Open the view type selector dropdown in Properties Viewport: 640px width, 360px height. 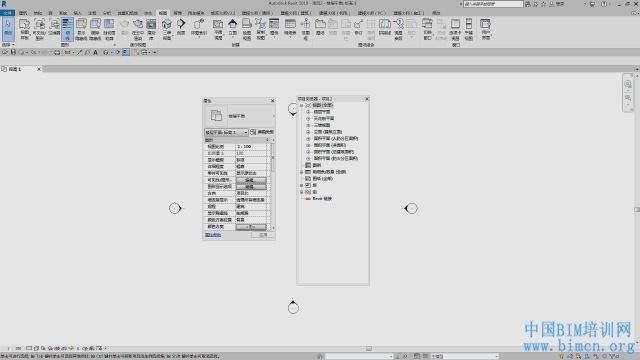[226, 132]
